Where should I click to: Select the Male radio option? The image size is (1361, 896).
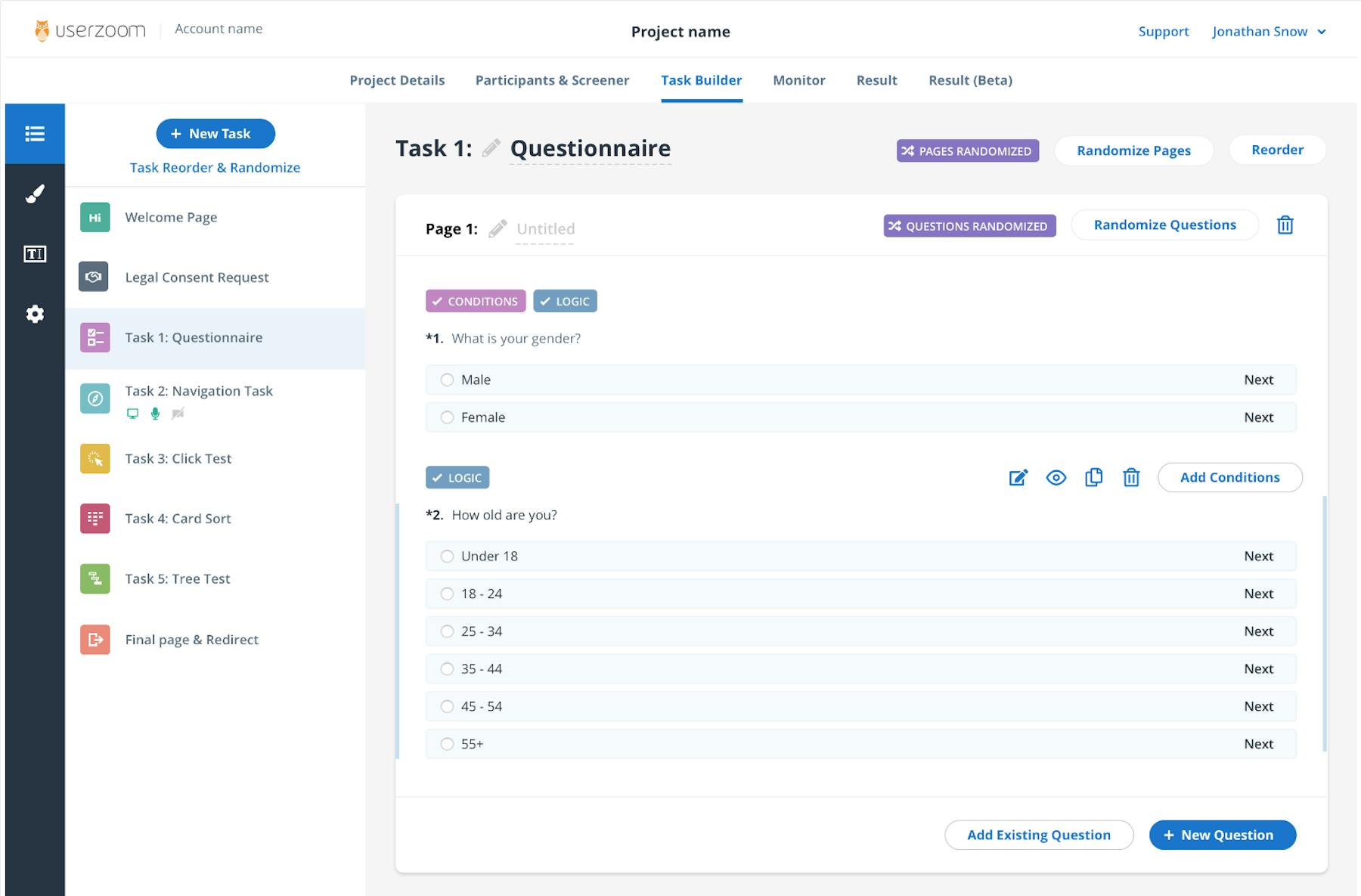(447, 380)
